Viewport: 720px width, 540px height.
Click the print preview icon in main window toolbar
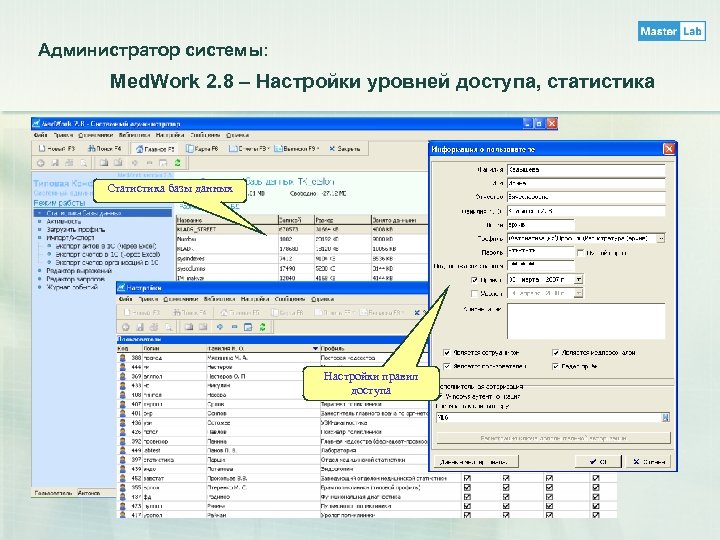(84, 163)
